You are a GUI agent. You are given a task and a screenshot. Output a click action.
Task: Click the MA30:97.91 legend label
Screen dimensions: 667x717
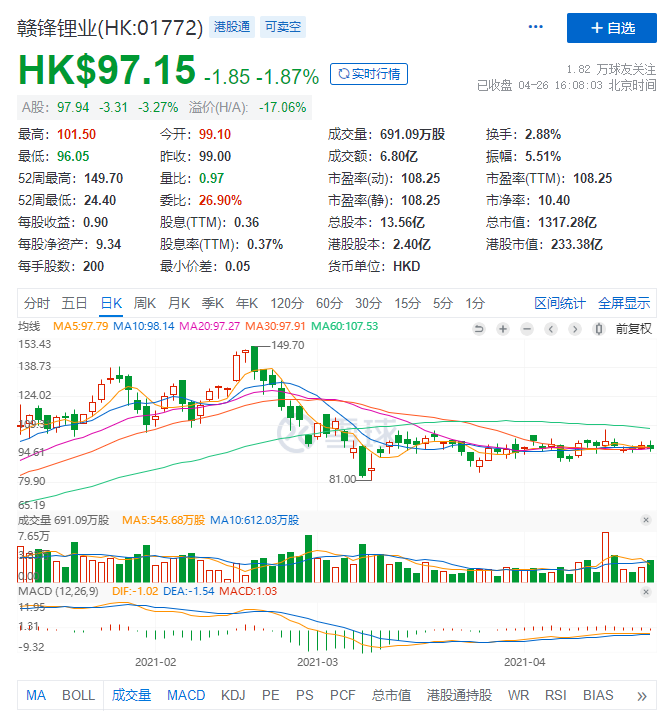coord(275,326)
